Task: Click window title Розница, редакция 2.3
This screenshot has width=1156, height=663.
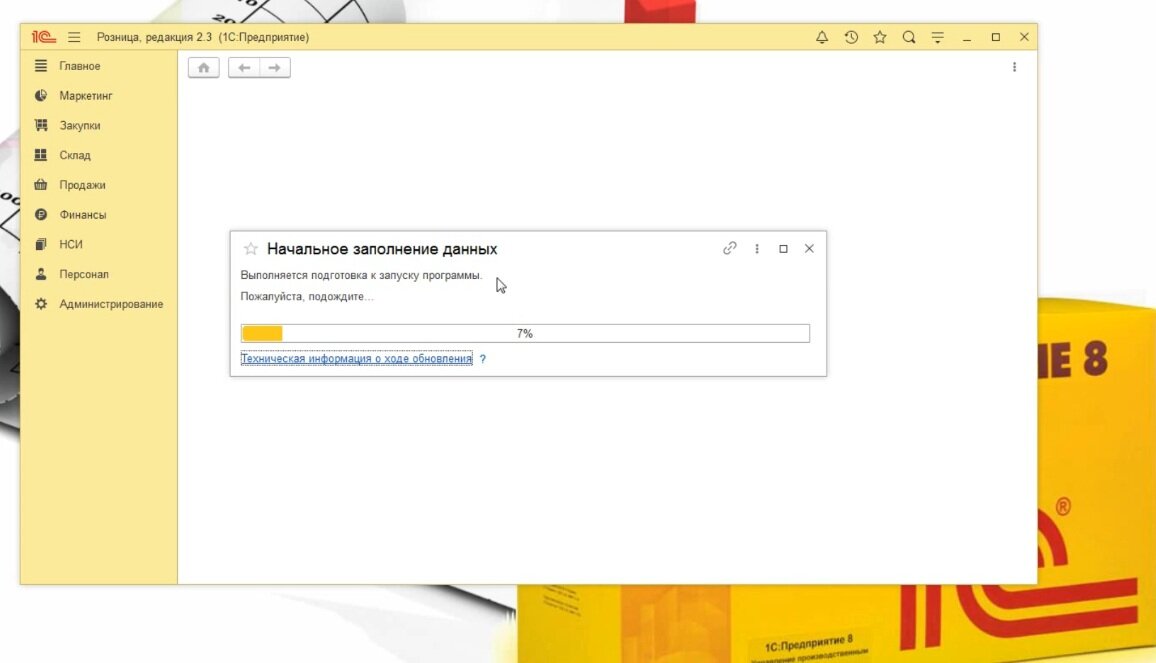Action: pyautogui.click(x=154, y=37)
